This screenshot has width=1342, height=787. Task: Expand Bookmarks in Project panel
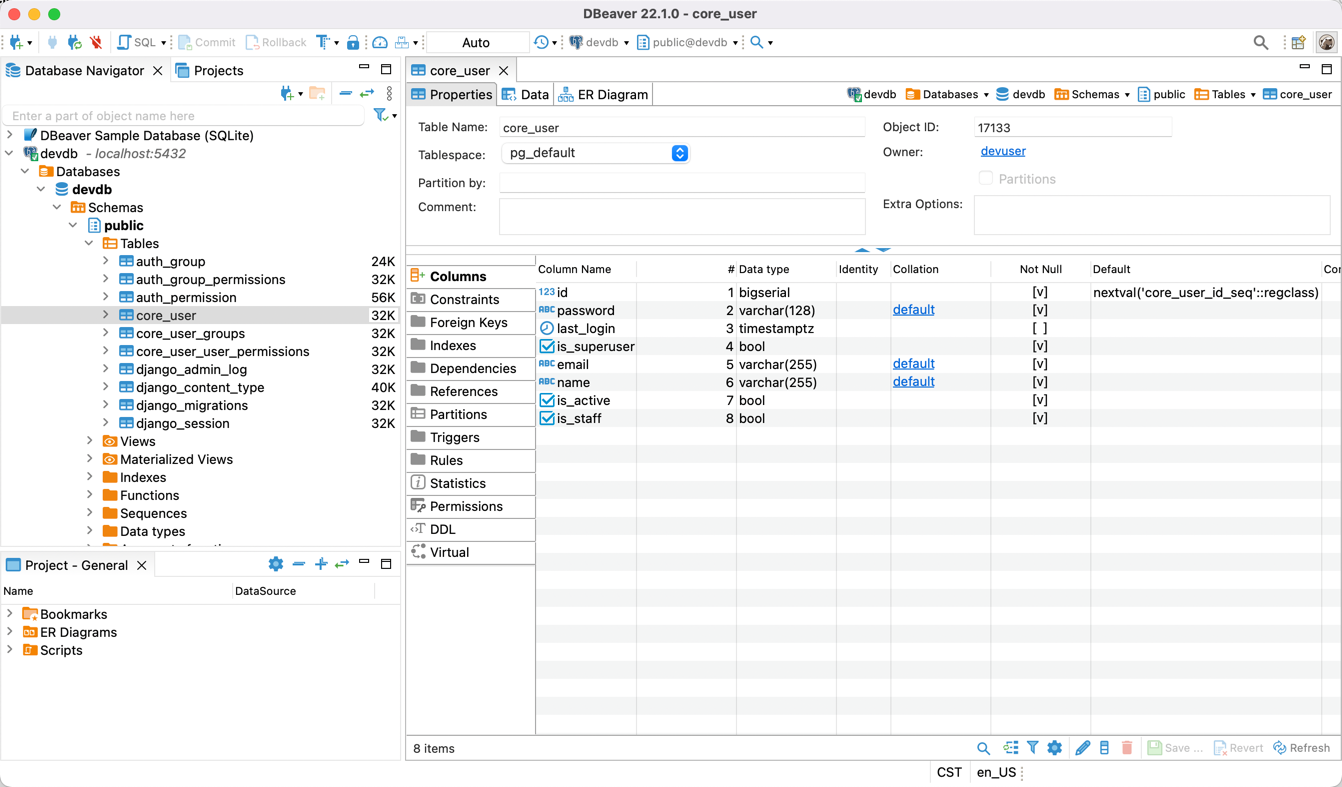pyautogui.click(x=10, y=614)
